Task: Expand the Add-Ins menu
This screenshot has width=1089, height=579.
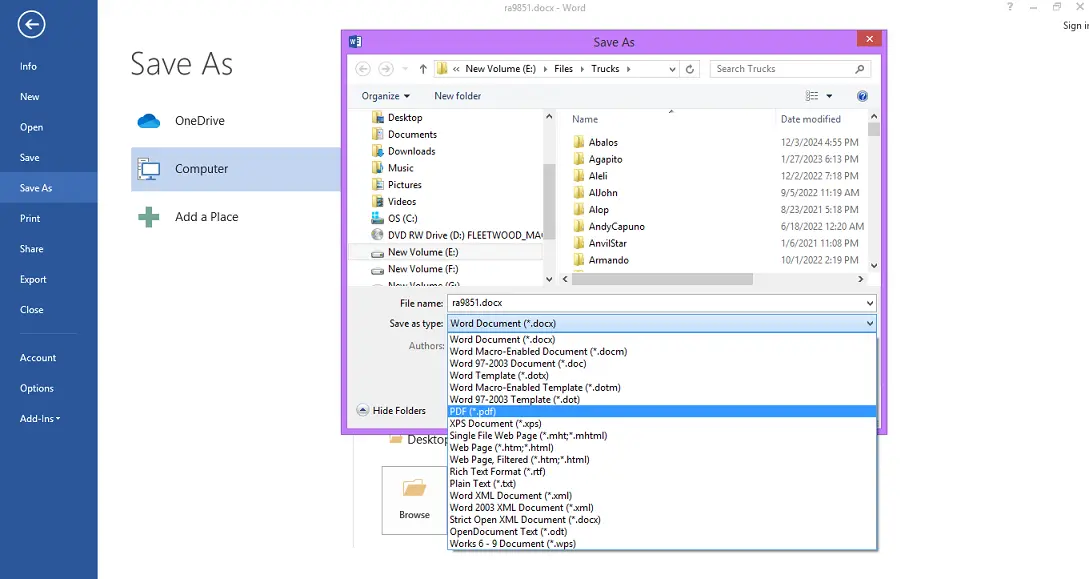Action: pyautogui.click(x=40, y=419)
